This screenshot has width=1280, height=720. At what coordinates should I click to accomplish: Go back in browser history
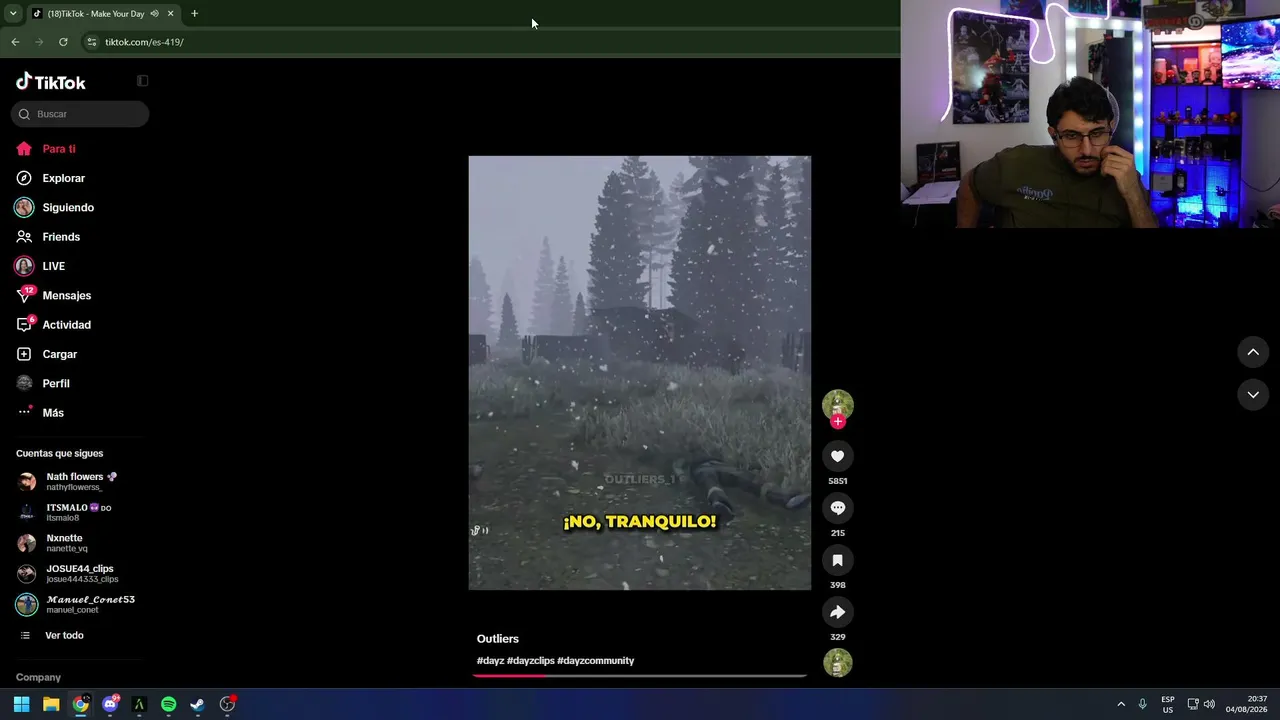[15, 42]
